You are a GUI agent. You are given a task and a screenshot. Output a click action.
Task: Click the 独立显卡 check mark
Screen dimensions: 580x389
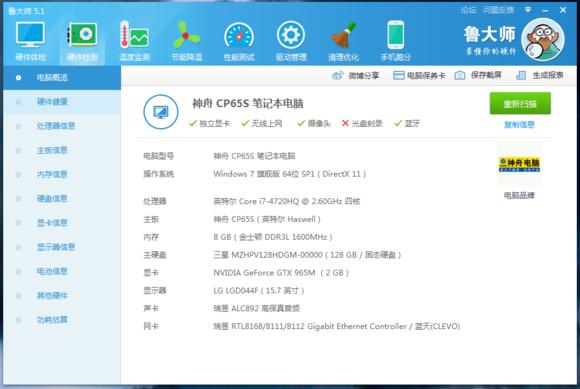(193, 123)
